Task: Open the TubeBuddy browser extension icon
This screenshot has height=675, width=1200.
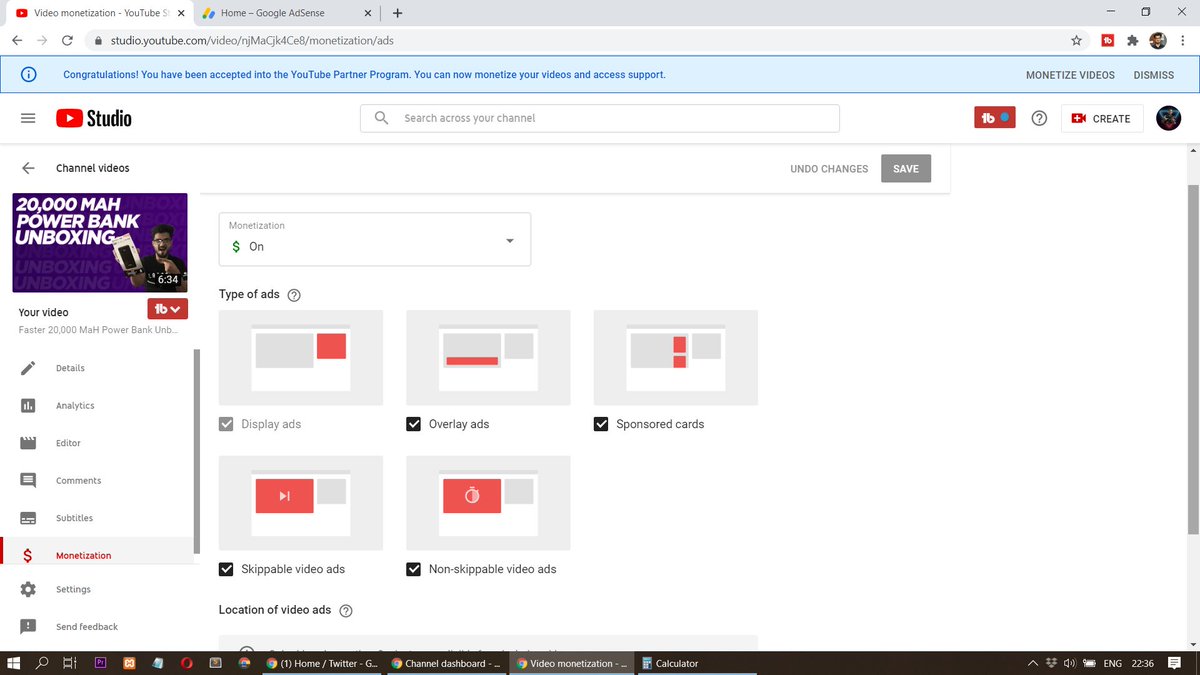Action: click(x=1107, y=41)
